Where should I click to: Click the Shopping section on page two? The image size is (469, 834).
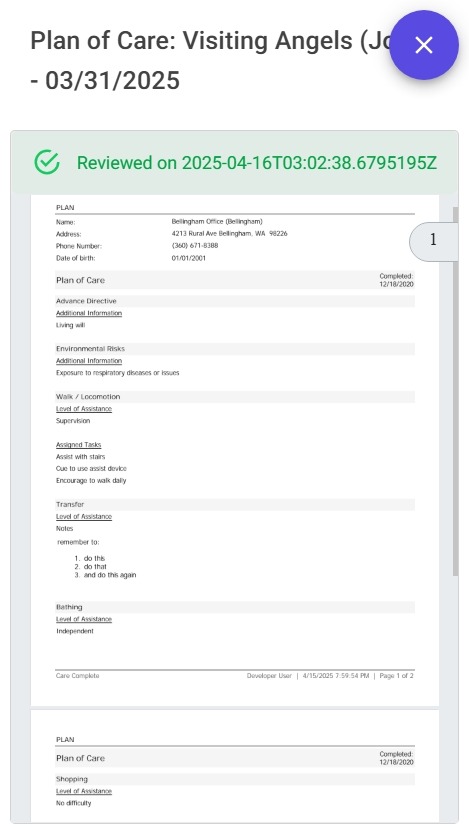235,779
